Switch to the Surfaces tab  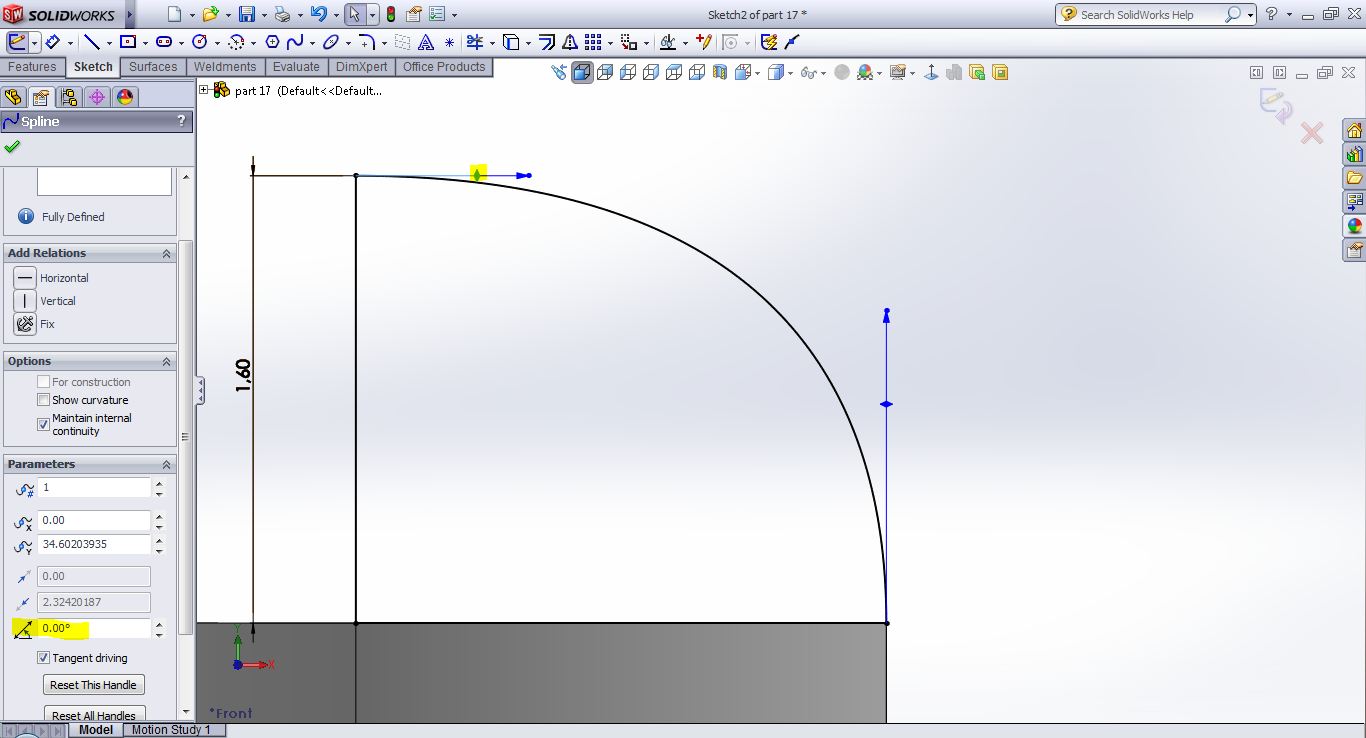[x=153, y=67]
